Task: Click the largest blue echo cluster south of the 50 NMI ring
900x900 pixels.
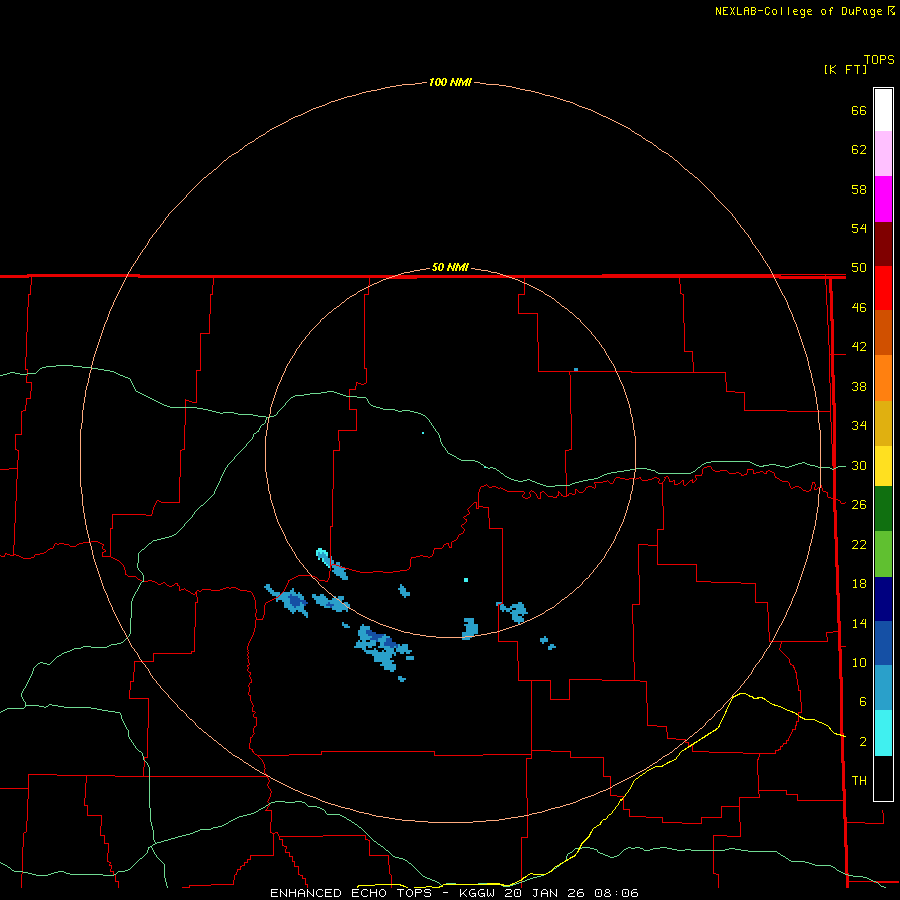Action: click(382, 647)
